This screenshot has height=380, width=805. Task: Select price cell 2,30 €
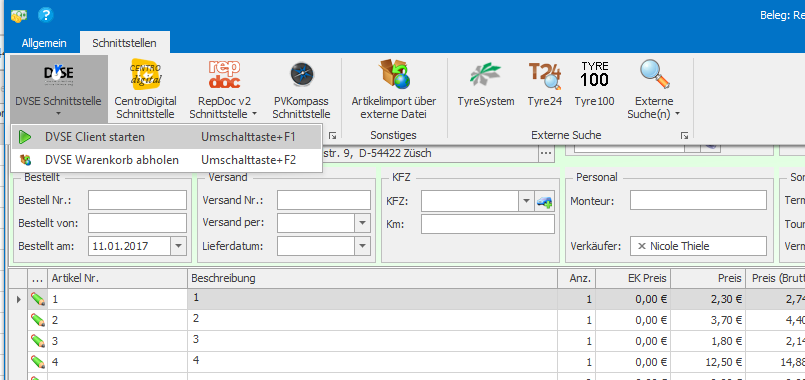[x=708, y=299]
